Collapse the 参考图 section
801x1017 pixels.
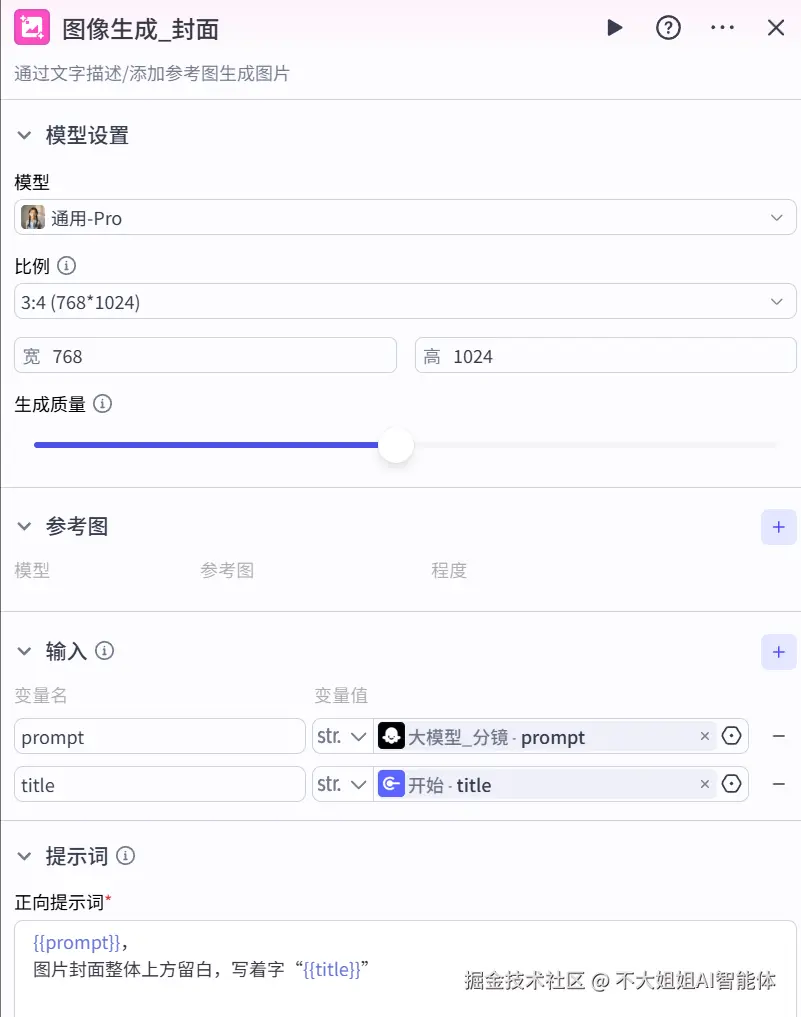(24, 527)
